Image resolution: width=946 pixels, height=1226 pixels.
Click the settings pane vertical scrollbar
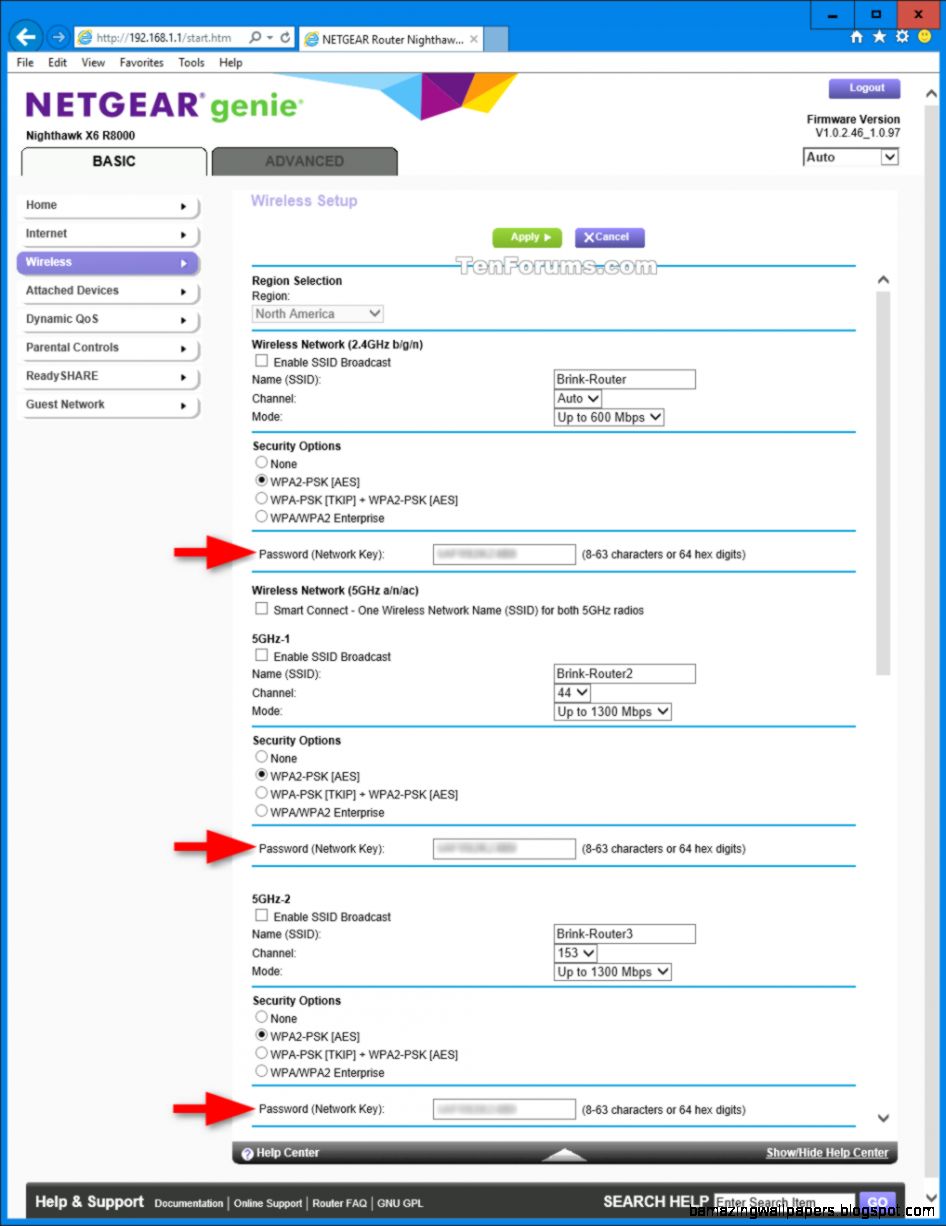coord(882,482)
